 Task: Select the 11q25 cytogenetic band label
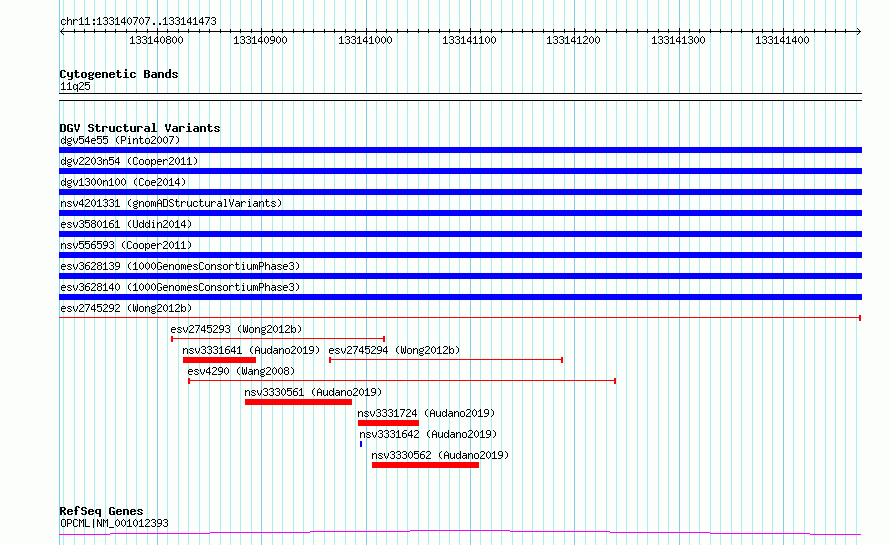click(75, 86)
